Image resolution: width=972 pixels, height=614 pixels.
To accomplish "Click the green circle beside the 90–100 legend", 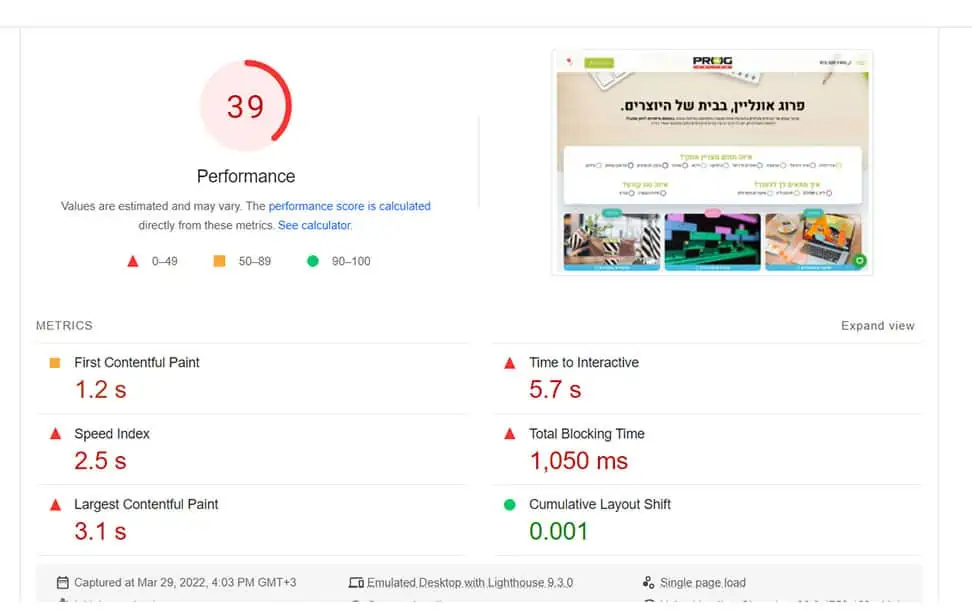I will 313,261.
